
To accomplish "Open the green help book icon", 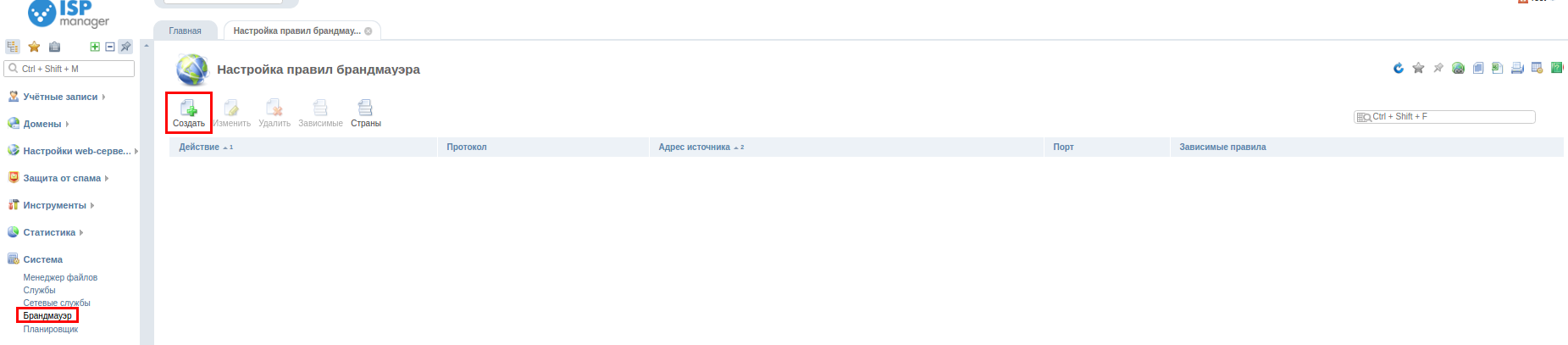I will coord(1556,68).
